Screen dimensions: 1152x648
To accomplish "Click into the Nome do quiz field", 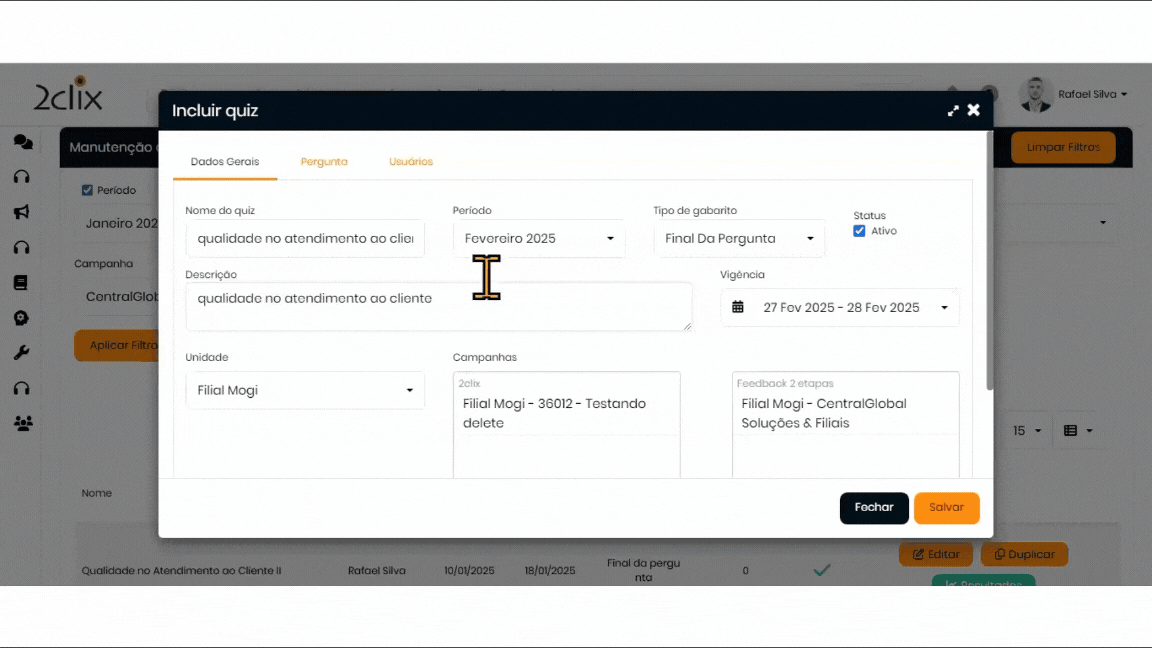I will coord(305,239).
